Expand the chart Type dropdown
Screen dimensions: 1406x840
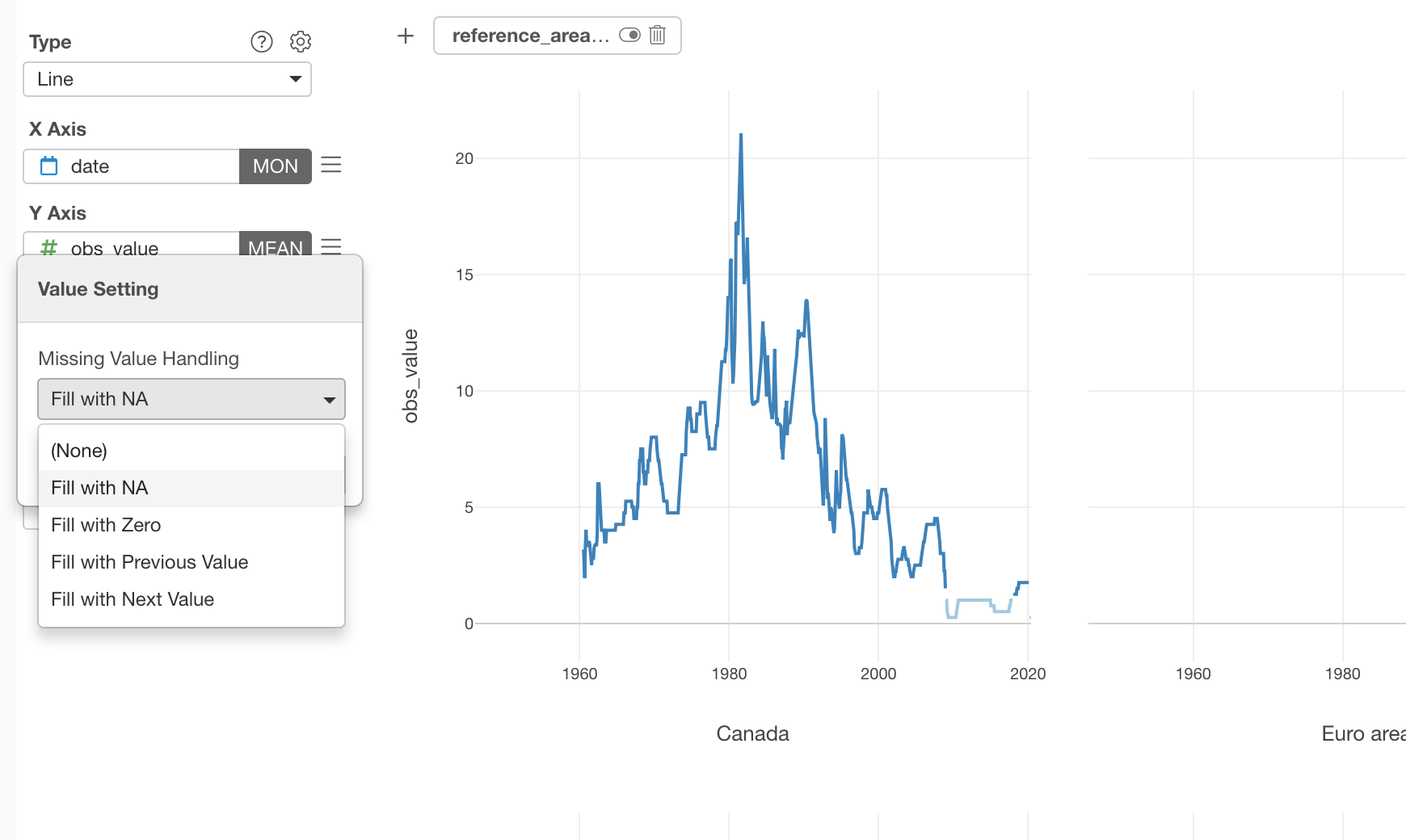pos(167,79)
